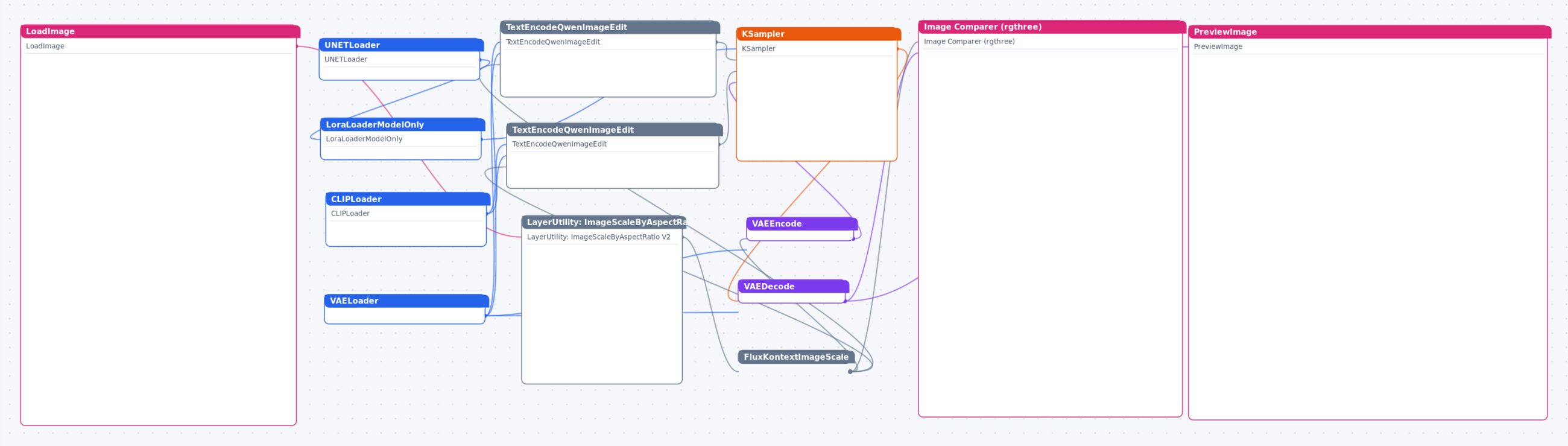
Task: Select the VAELoader node header
Action: coord(406,301)
